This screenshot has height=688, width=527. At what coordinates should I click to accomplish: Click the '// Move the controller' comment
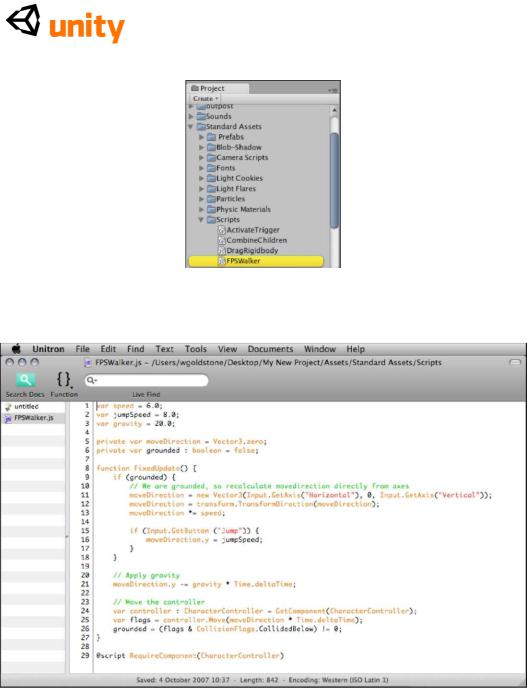tap(159, 602)
